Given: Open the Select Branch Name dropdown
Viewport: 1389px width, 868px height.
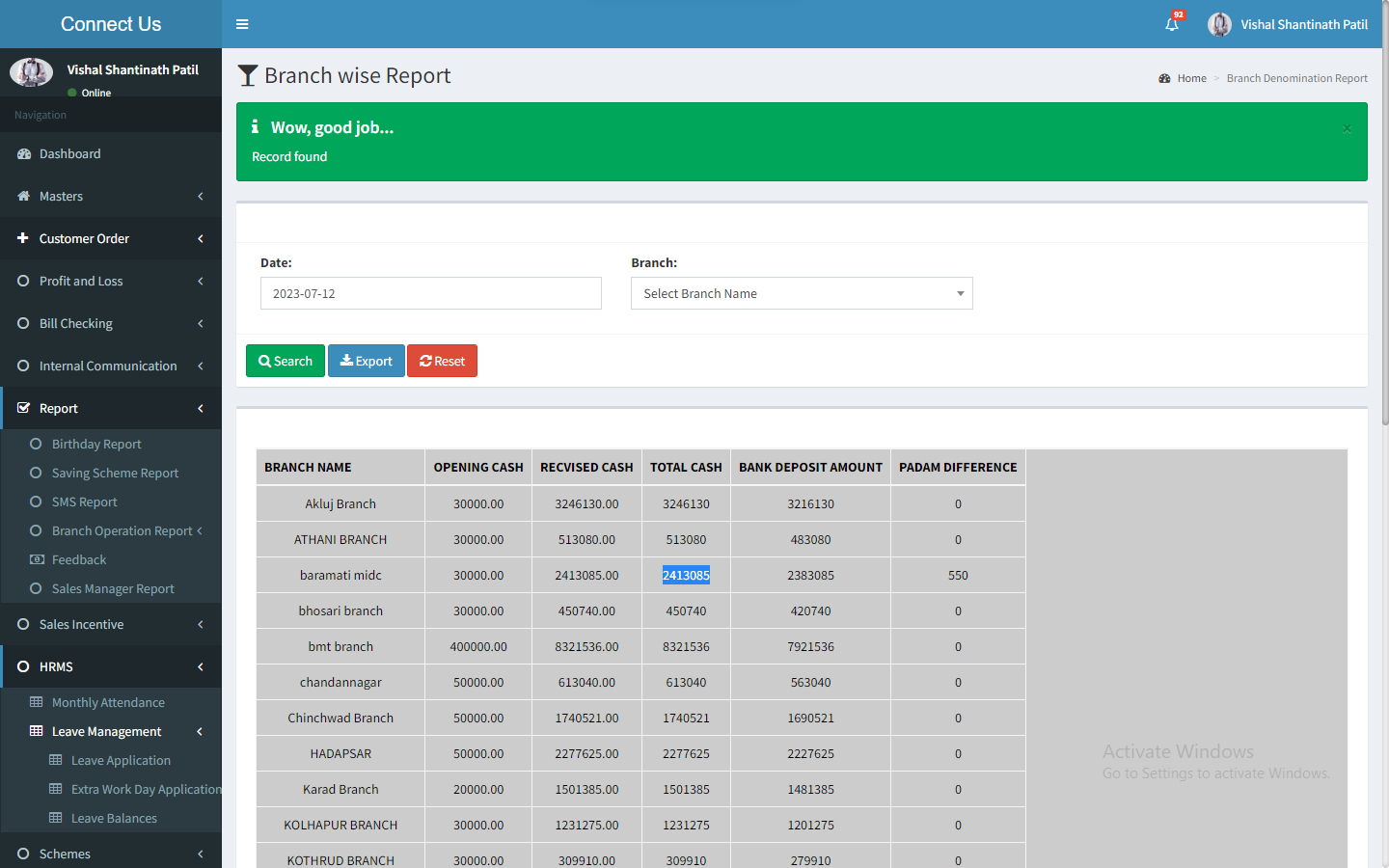Looking at the screenshot, I should [x=802, y=293].
